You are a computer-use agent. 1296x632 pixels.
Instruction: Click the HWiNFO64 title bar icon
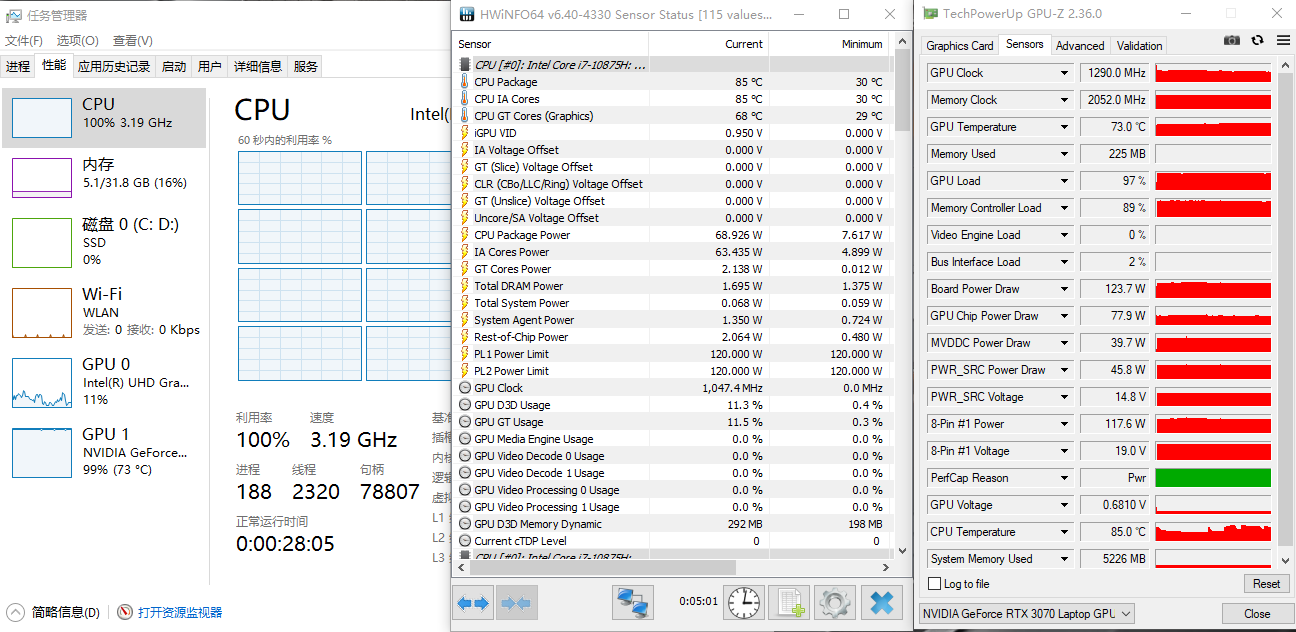coord(466,15)
